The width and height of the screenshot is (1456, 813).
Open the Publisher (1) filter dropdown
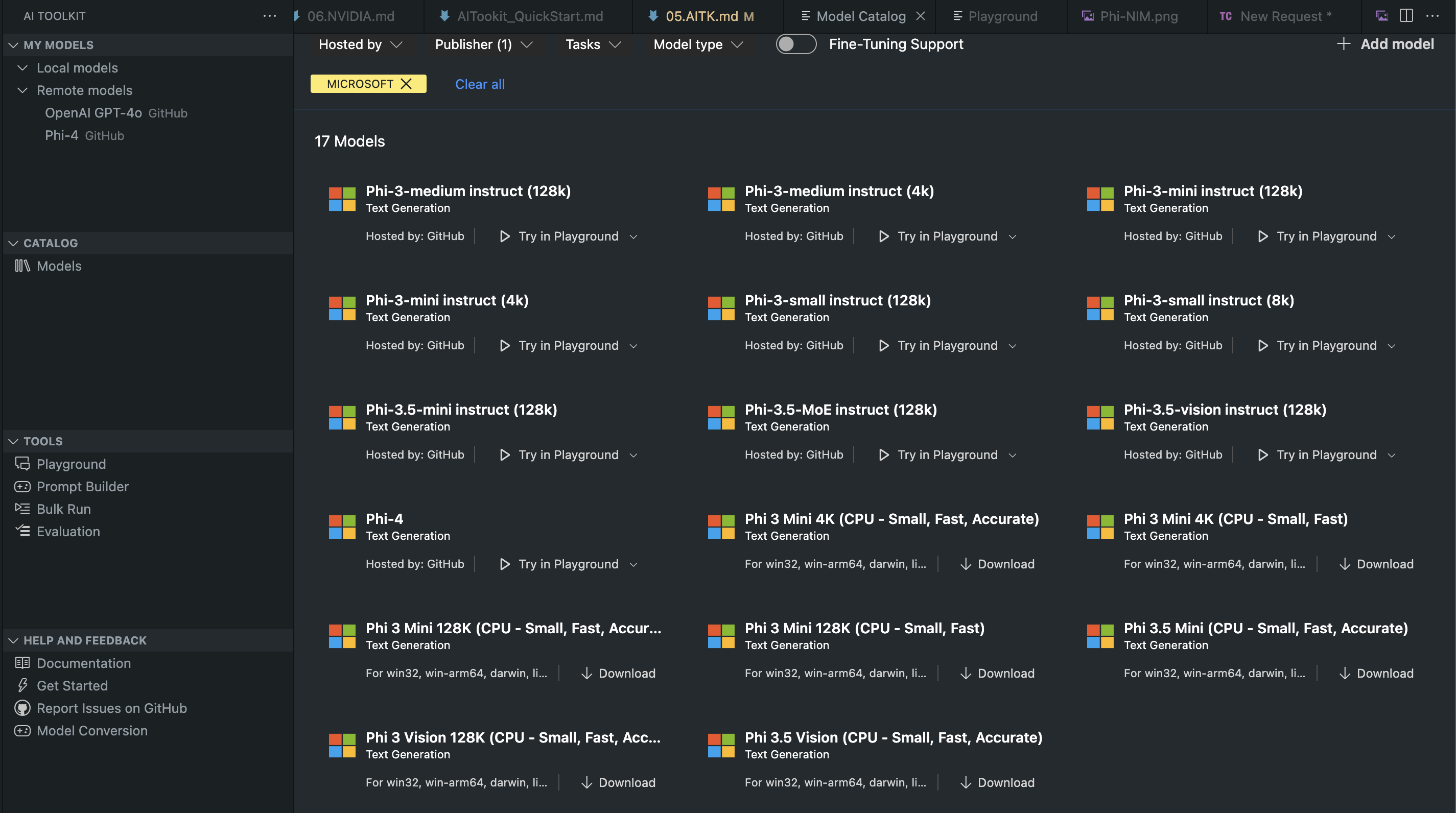(x=483, y=44)
